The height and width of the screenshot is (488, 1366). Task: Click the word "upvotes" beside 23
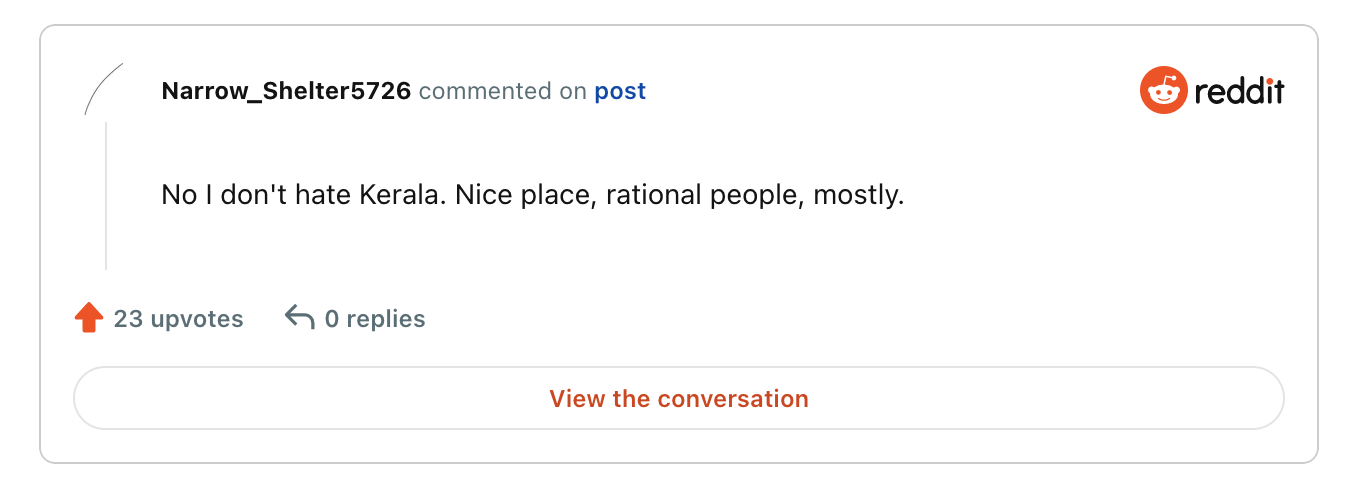pyautogui.click(x=197, y=319)
